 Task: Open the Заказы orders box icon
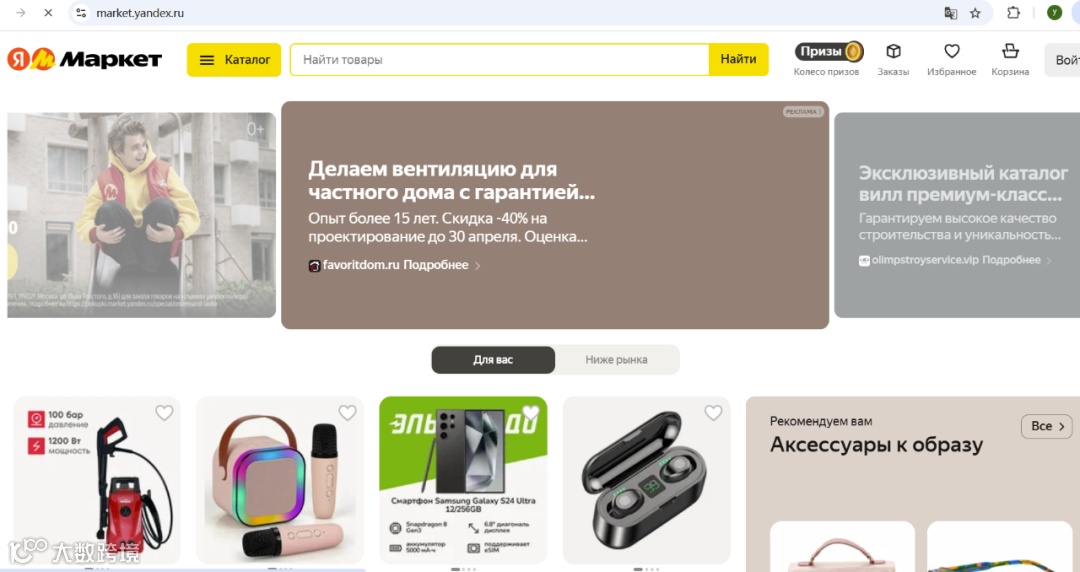(893, 52)
